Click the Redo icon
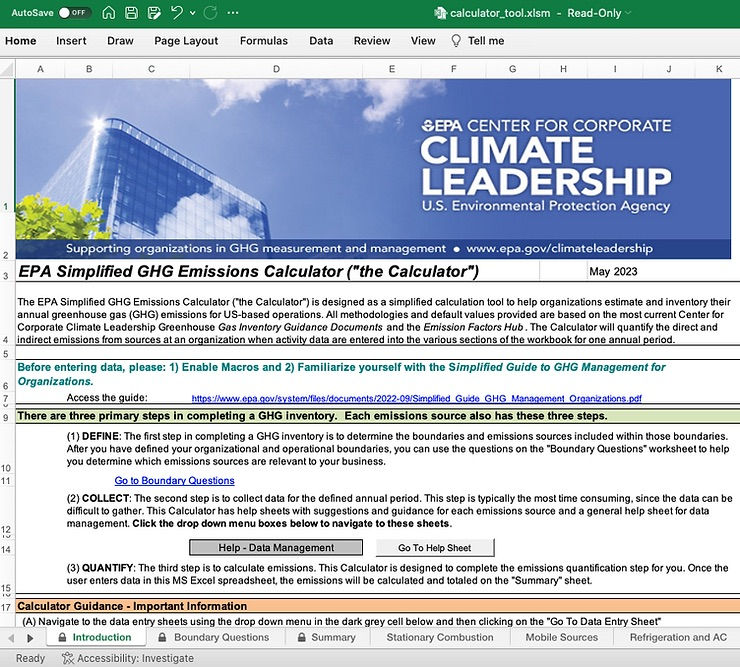The height and width of the screenshot is (667, 740). coord(210,13)
